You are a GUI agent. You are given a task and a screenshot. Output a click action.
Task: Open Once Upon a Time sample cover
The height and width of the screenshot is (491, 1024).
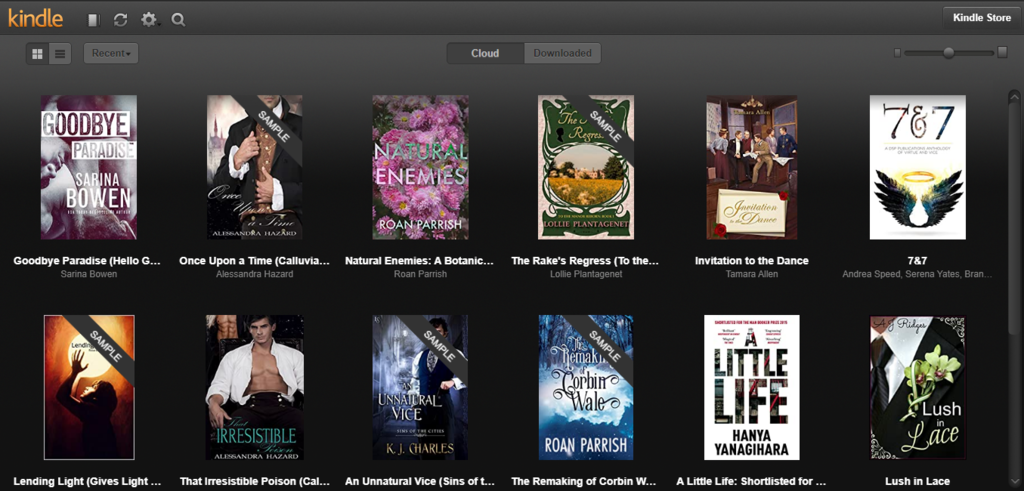(255, 167)
